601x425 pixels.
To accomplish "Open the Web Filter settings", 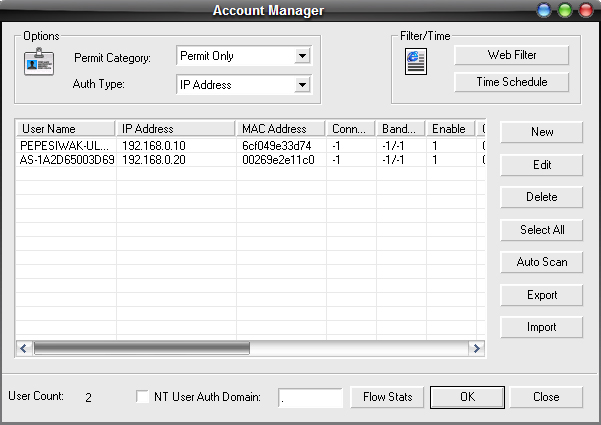I will coord(511,55).
